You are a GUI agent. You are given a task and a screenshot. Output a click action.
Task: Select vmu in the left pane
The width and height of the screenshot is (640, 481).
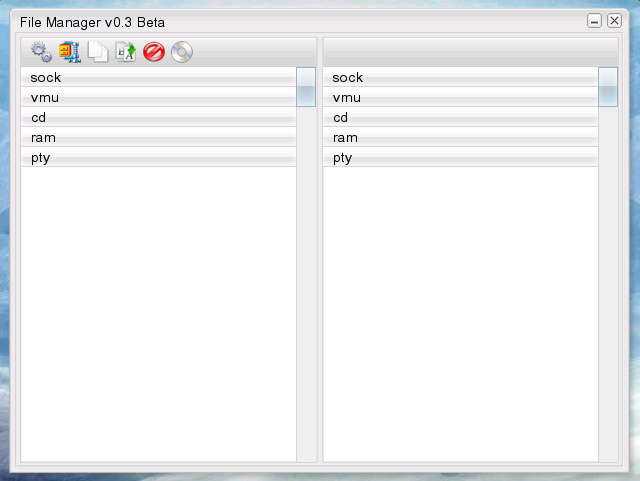click(x=158, y=97)
